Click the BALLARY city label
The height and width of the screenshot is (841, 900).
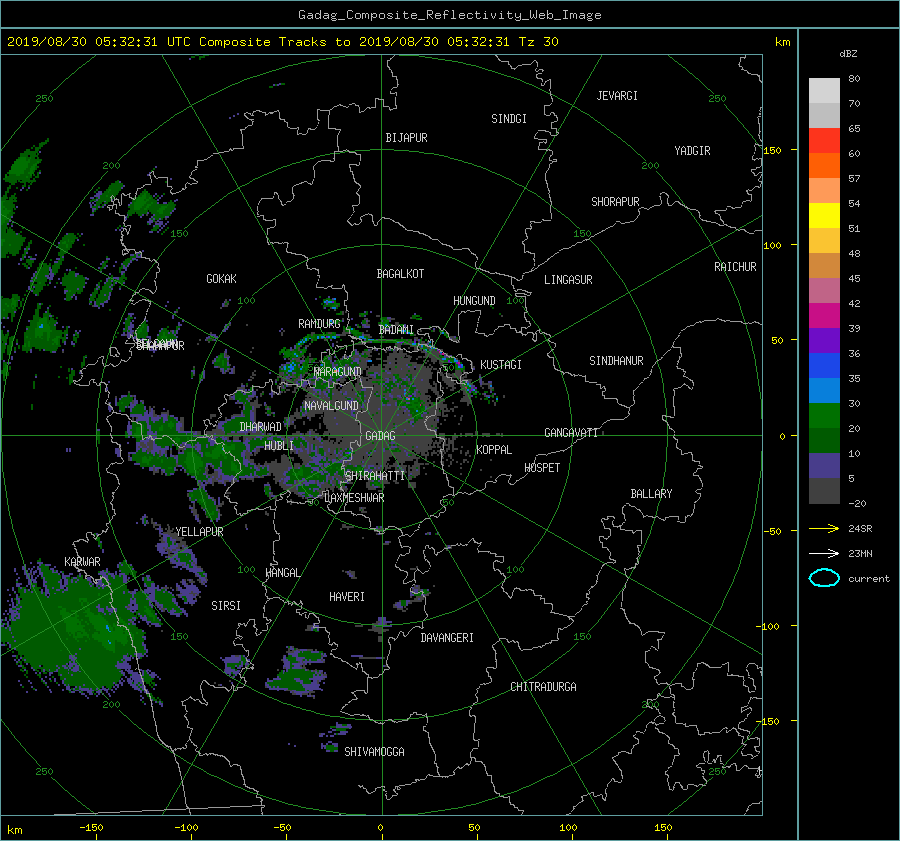point(651,494)
